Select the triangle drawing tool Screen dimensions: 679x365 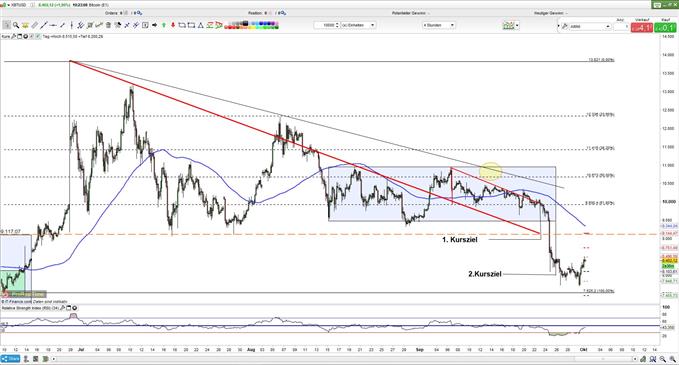click(x=200, y=25)
